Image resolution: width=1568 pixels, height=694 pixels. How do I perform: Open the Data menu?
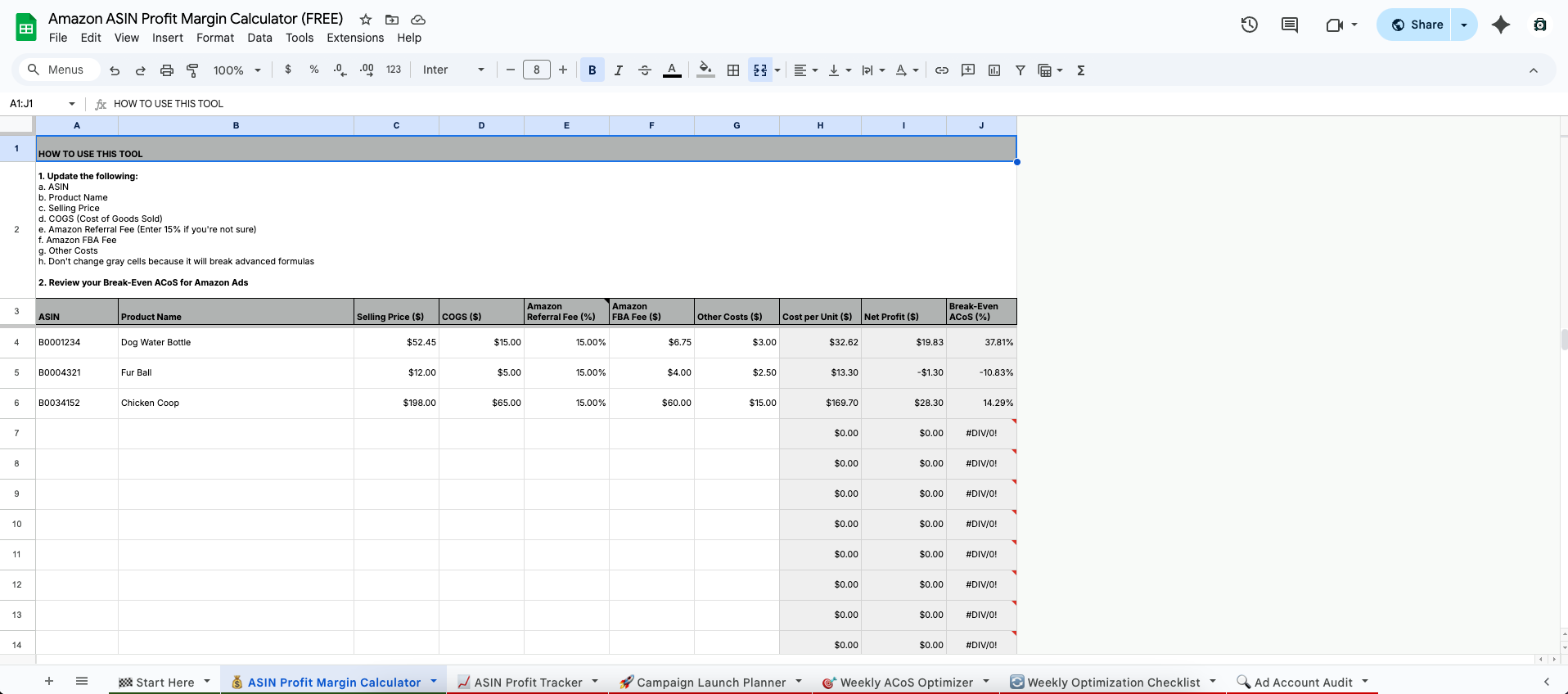[x=259, y=38]
